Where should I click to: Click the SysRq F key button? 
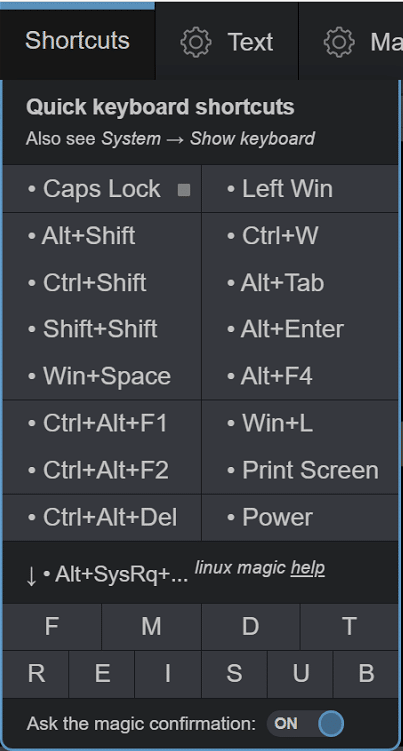(x=52, y=626)
